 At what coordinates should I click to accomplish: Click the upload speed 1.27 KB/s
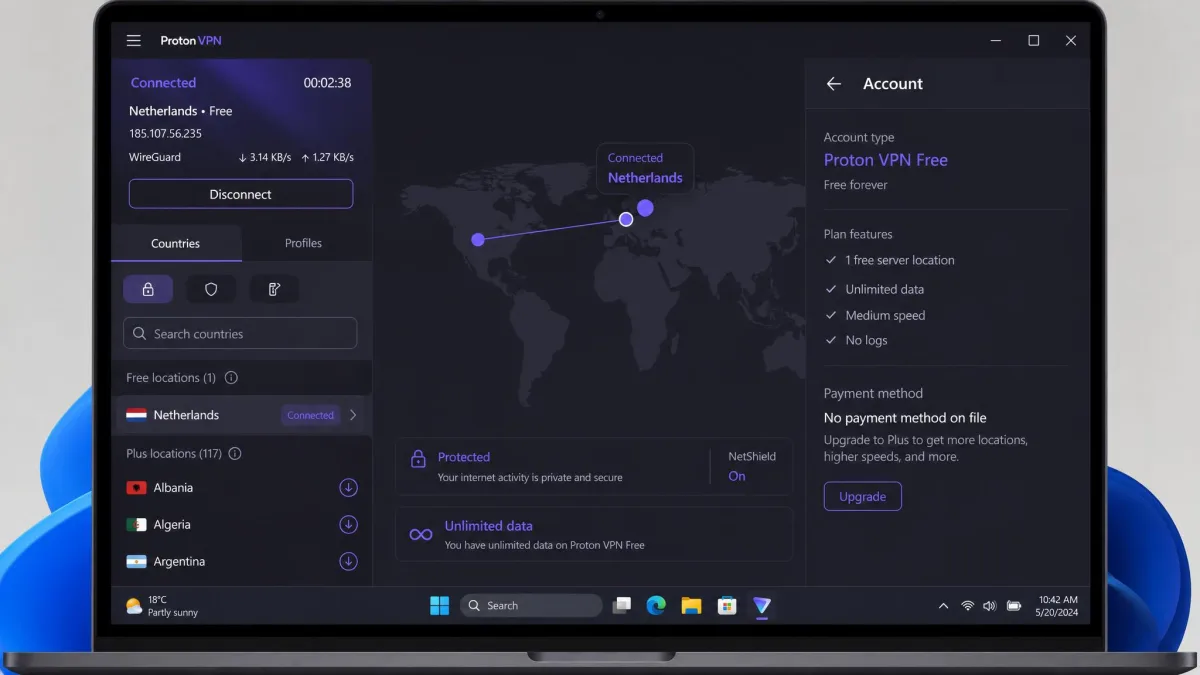pyautogui.click(x=327, y=157)
